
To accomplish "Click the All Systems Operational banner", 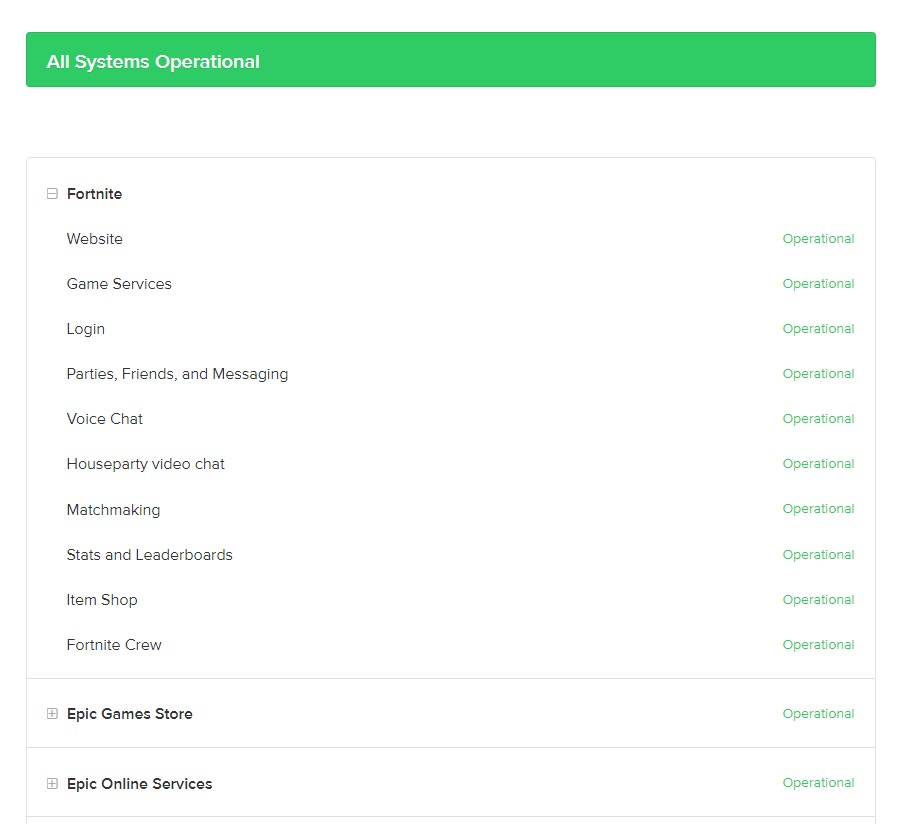I will (x=450, y=60).
